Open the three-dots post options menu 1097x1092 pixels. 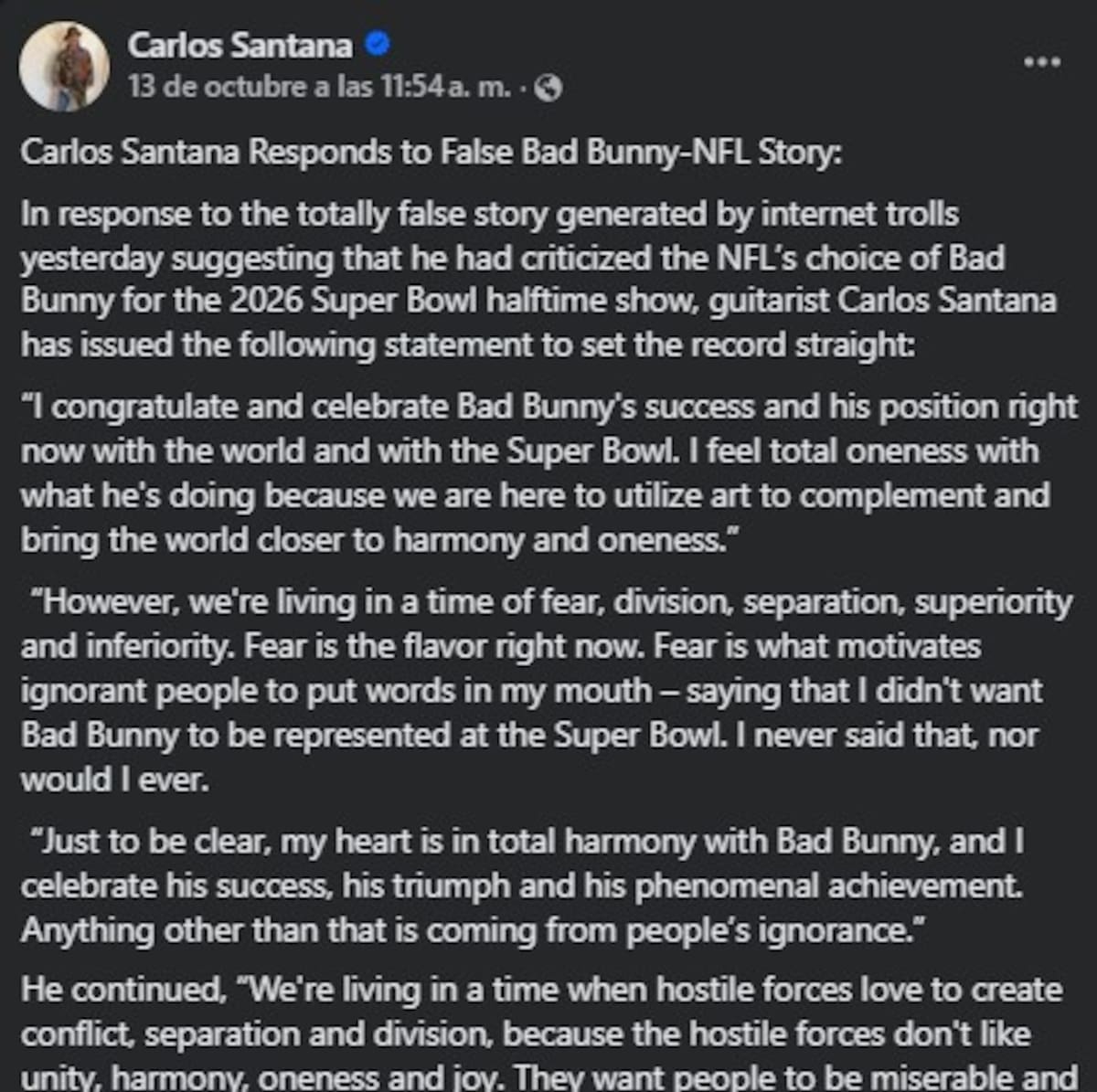click(x=1041, y=62)
